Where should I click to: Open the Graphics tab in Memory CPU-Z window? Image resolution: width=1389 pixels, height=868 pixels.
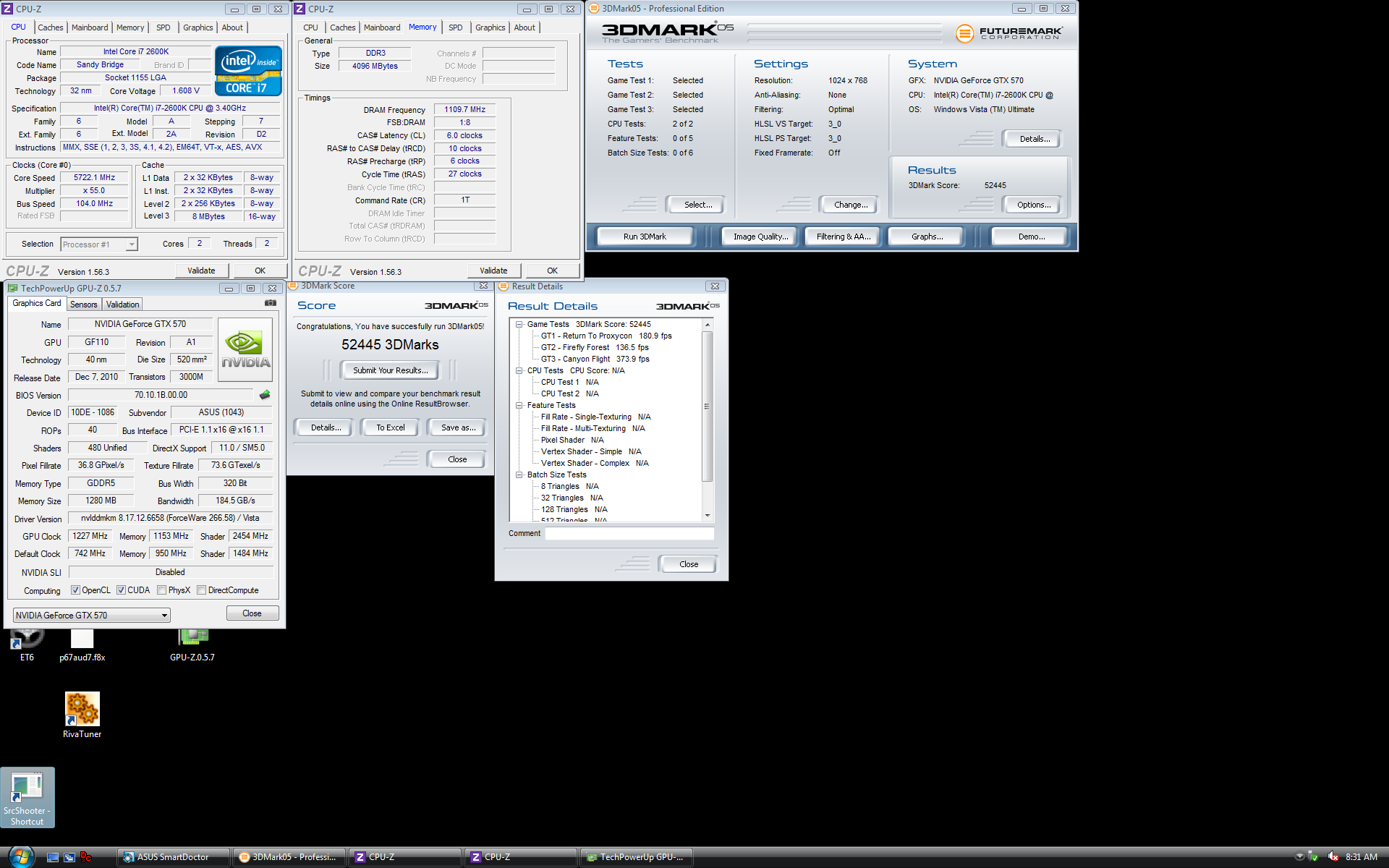coord(490,27)
